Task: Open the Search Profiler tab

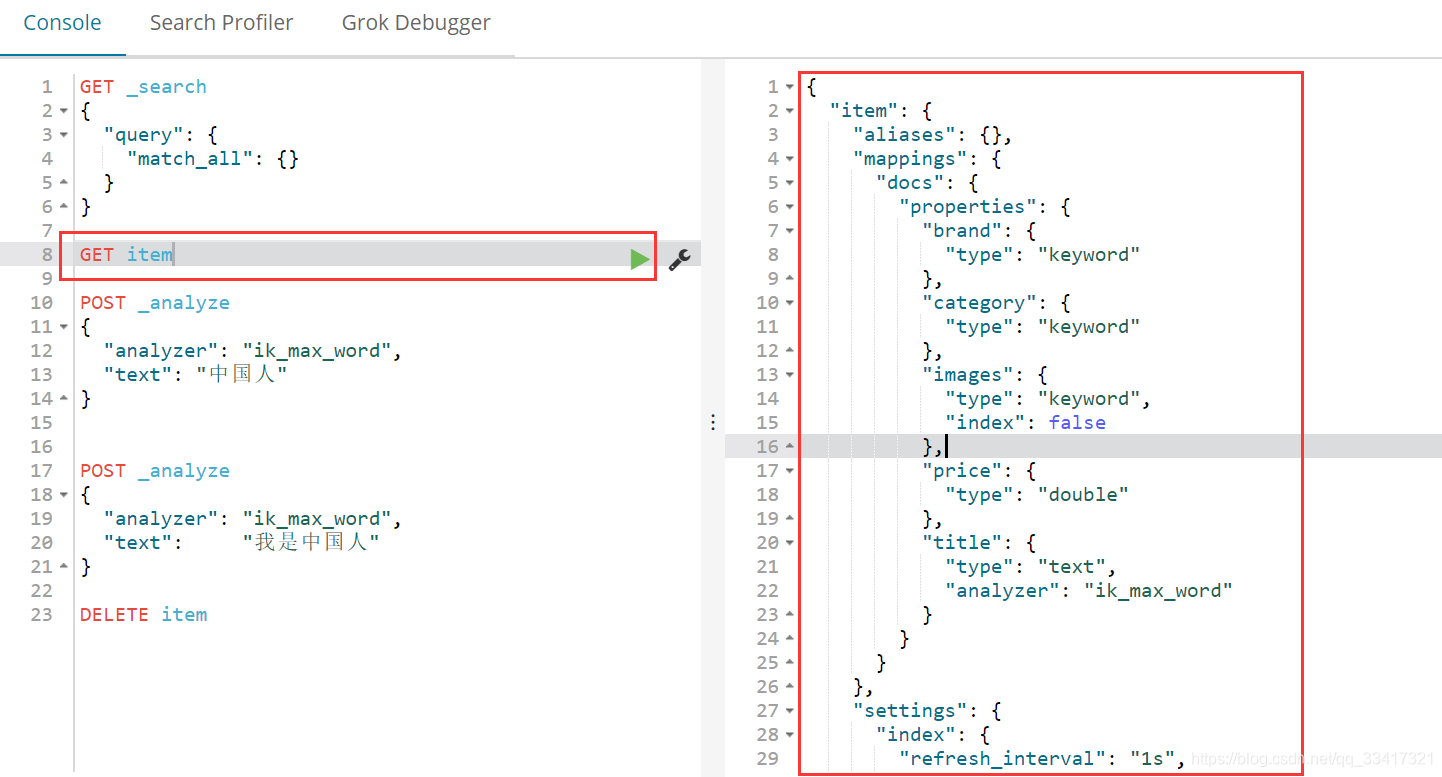Action: click(221, 23)
